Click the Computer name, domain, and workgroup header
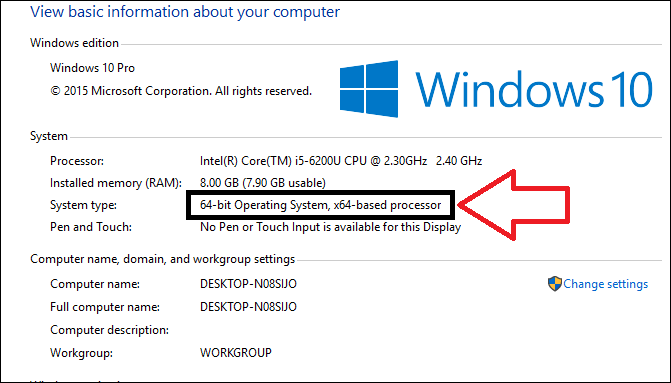The height and width of the screenshot is (383, 671). pyautogui.click(x=163, y=259)
